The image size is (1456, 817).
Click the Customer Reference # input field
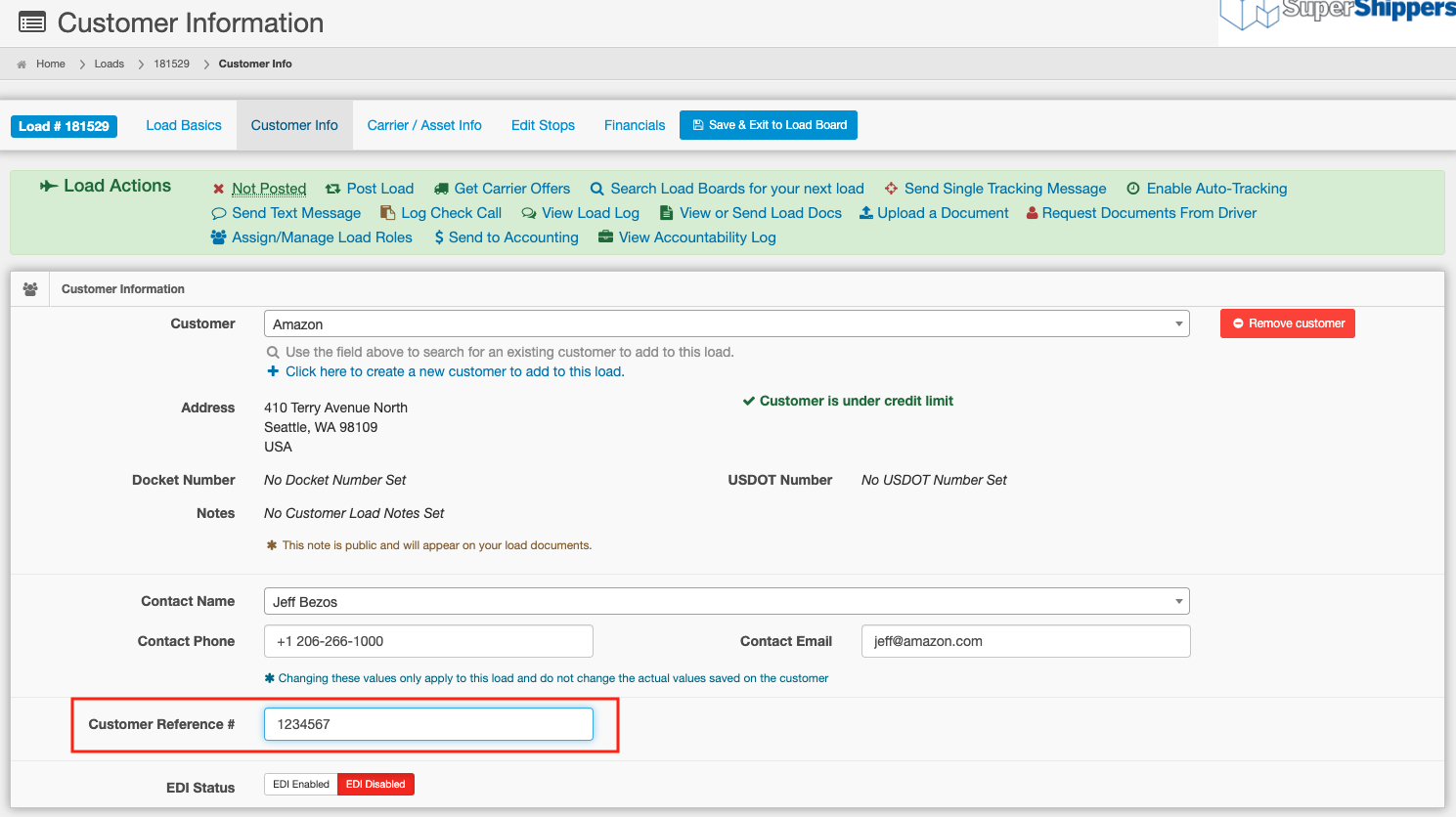pyautogui.click(x=428, y=724)
